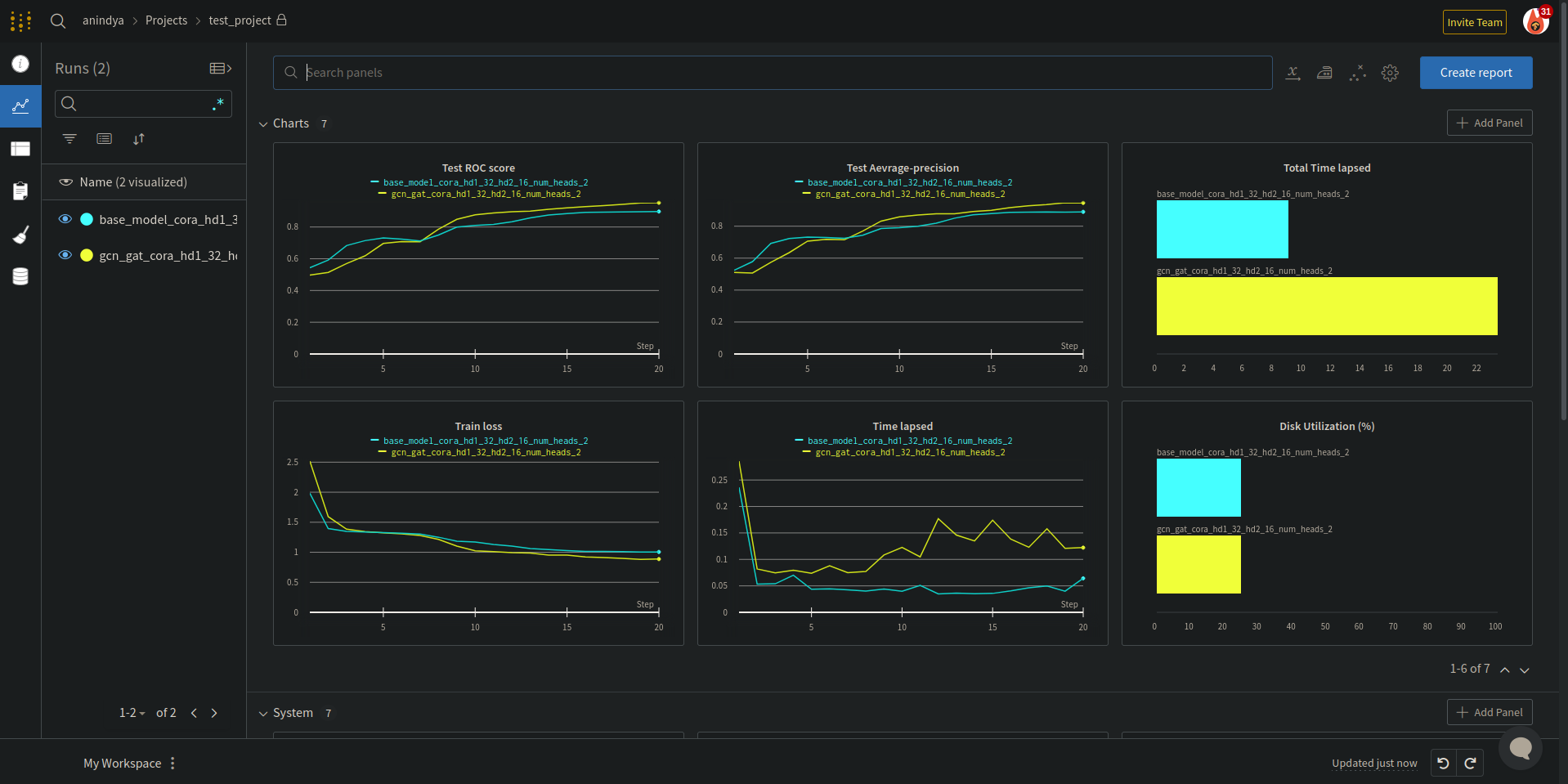
Task: Open the x-axis settings icon
Action: pos(1292,73)
